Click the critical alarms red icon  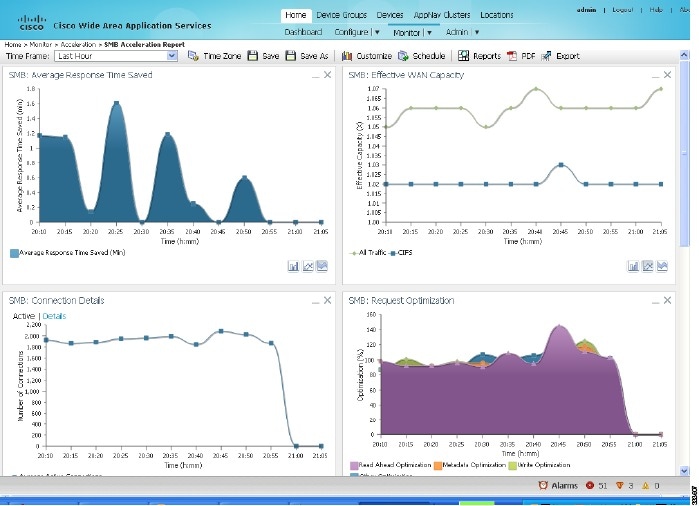pos(590,485)
